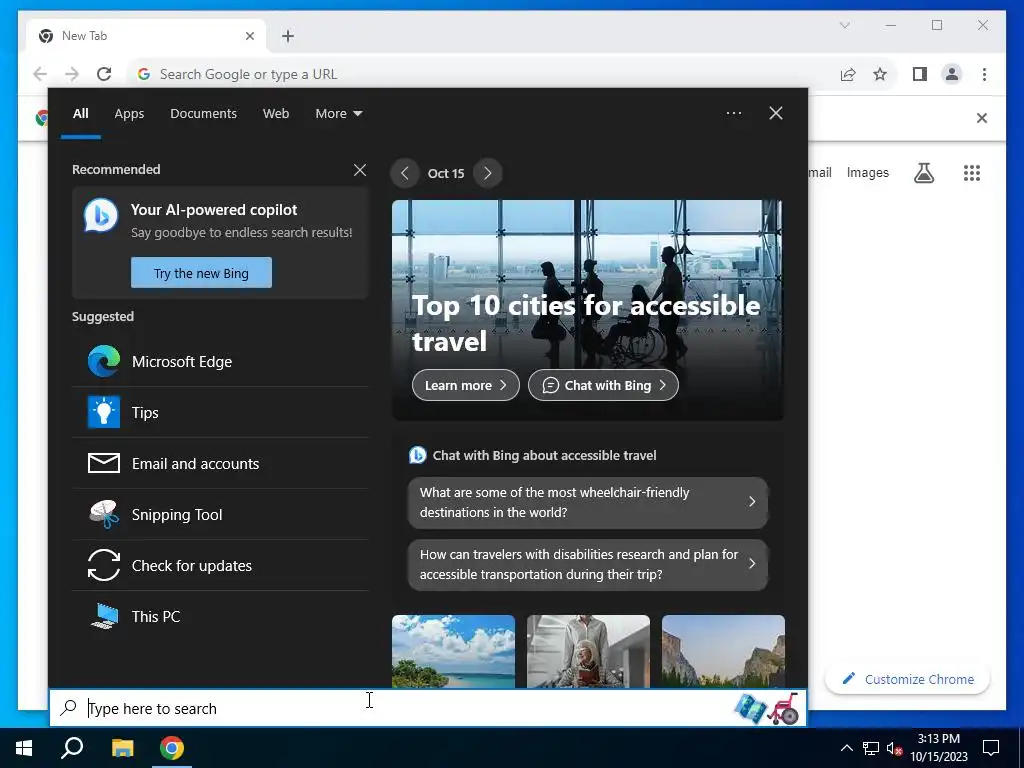Dismiss the Recommended section

(359, 170)
